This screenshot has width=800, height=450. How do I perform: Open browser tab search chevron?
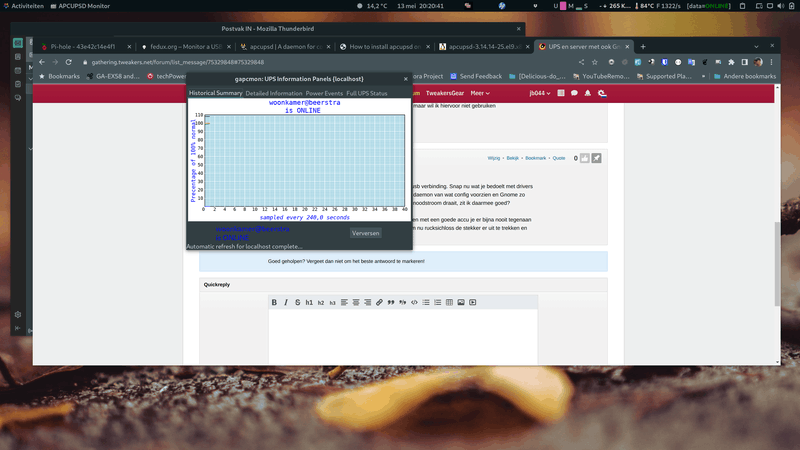(x=756, y=46)
